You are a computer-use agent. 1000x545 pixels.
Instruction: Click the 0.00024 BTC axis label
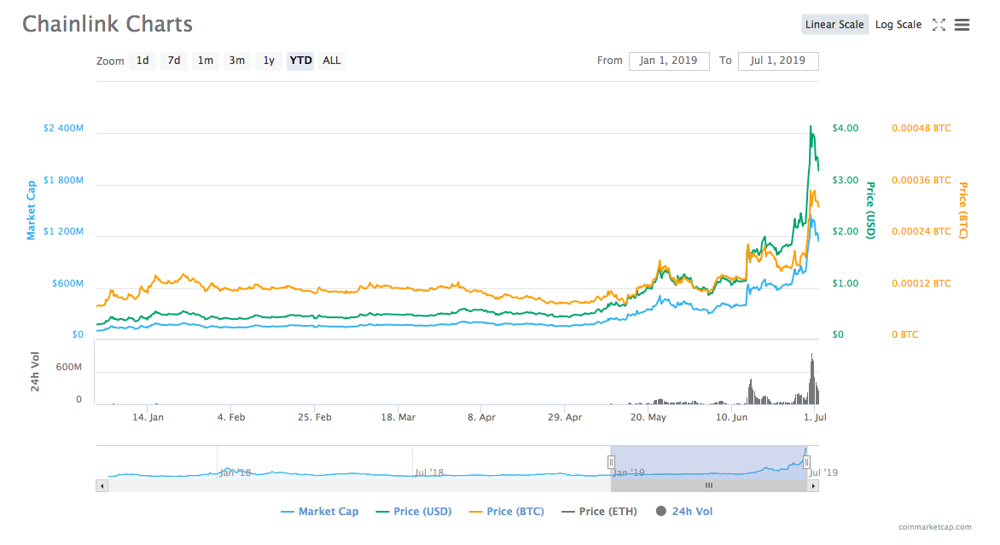(921, 231)
